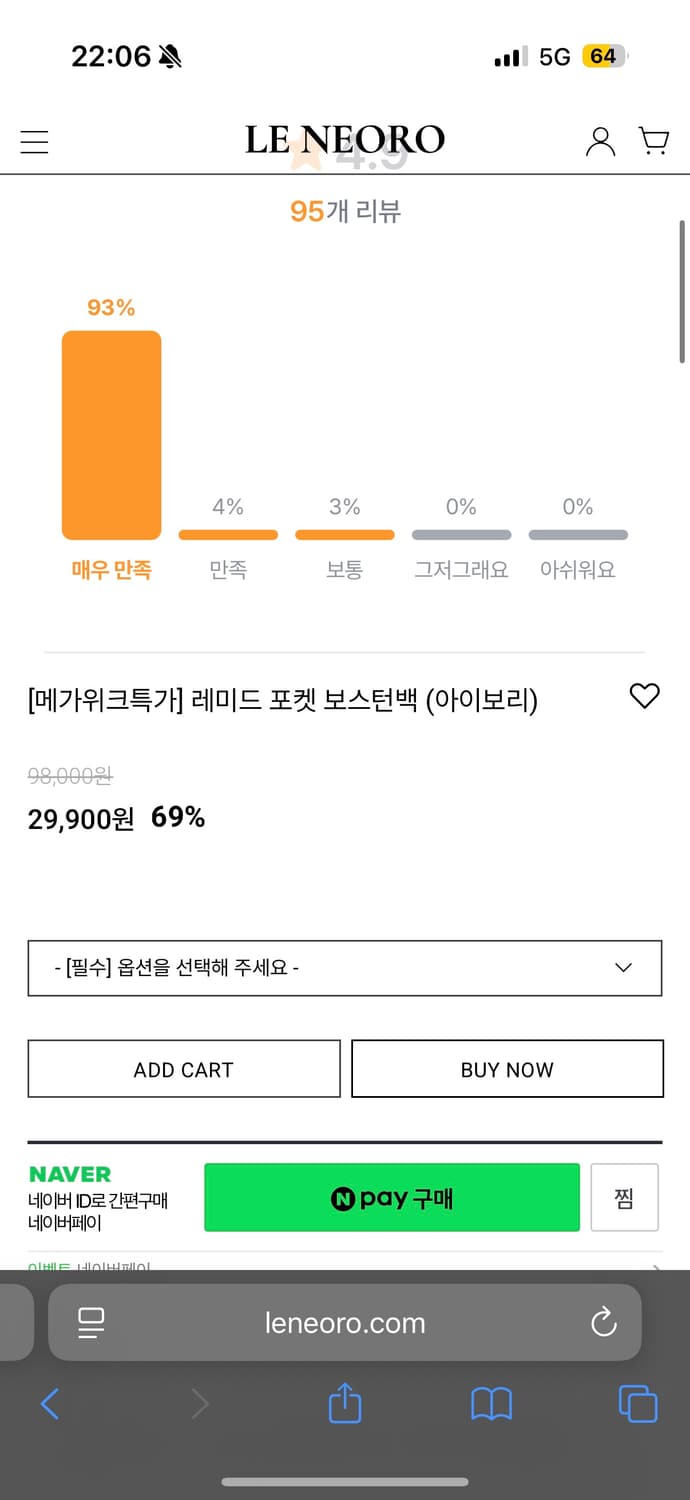Tap the 93% satisfaction bar
Viewport: 690px width, 1500px height.
111,435
